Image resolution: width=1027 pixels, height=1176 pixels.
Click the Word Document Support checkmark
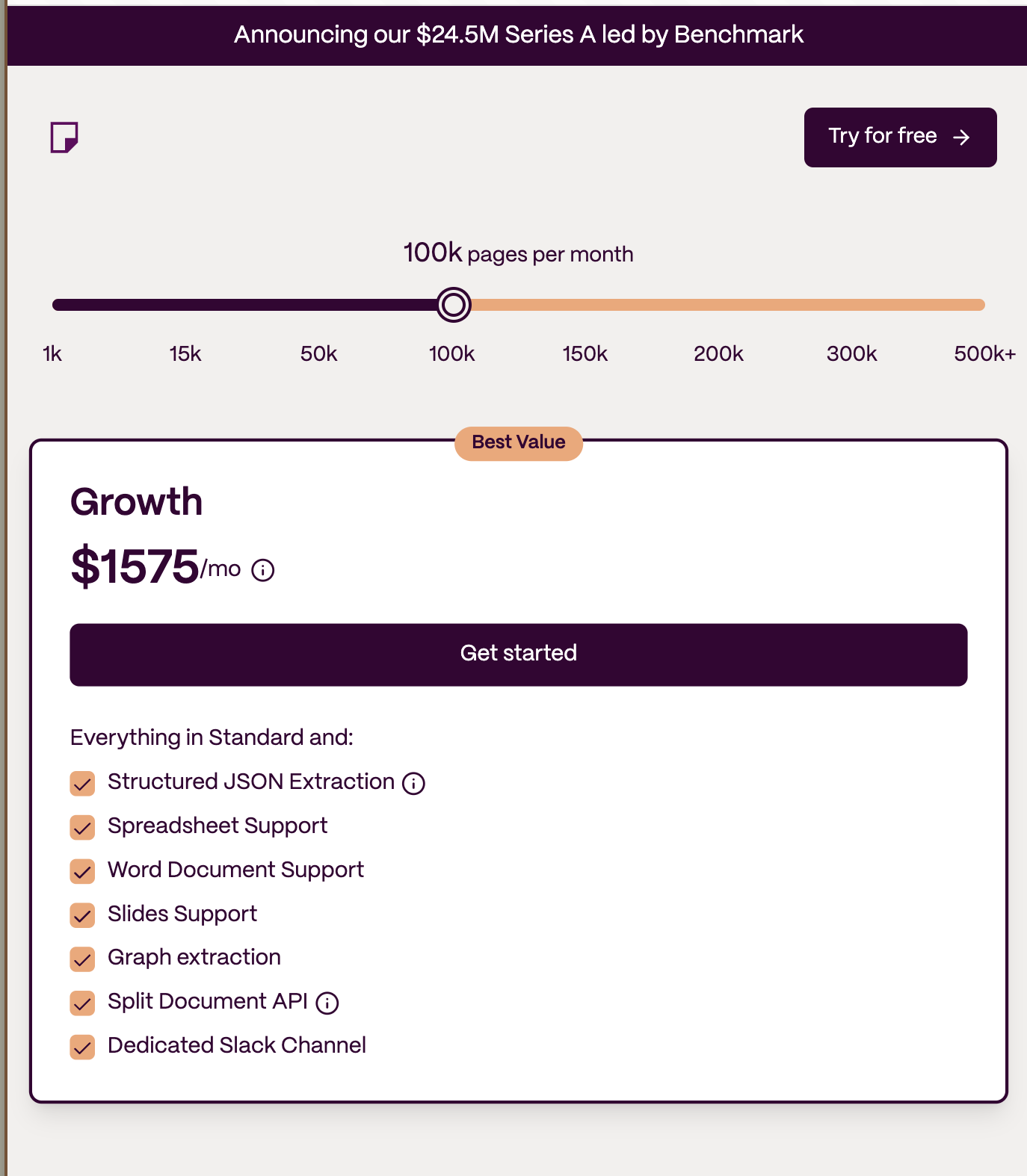pyautogui.click(x=82, y=871)
